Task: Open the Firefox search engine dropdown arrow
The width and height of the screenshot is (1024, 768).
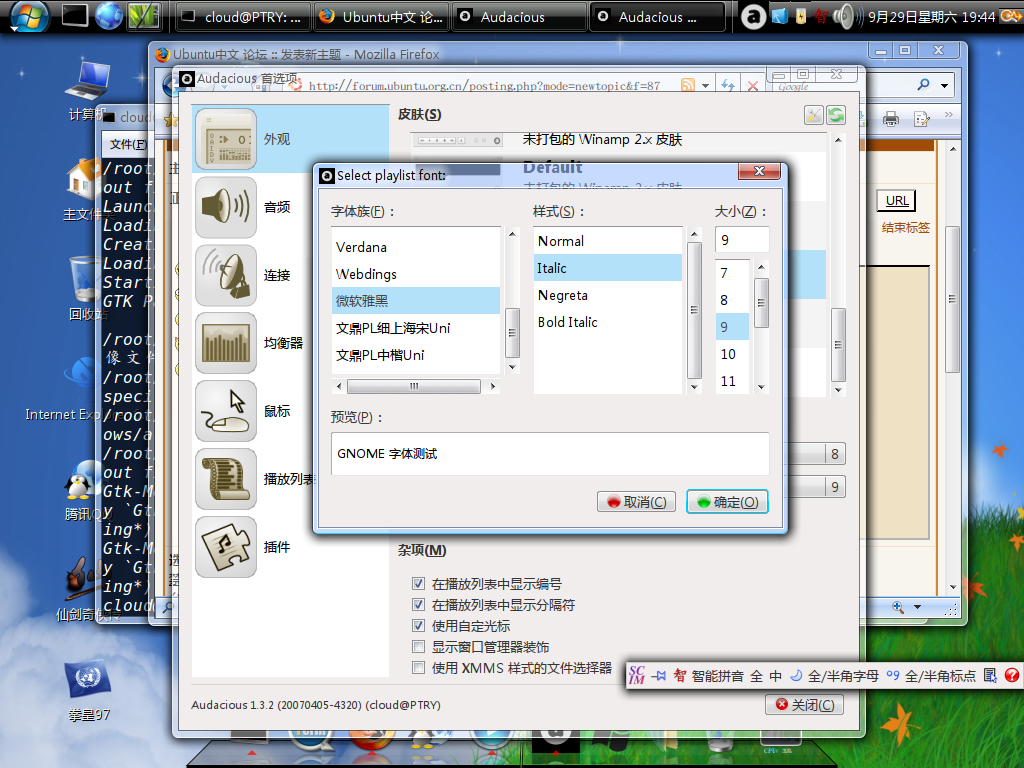Action: coord(944,86)
